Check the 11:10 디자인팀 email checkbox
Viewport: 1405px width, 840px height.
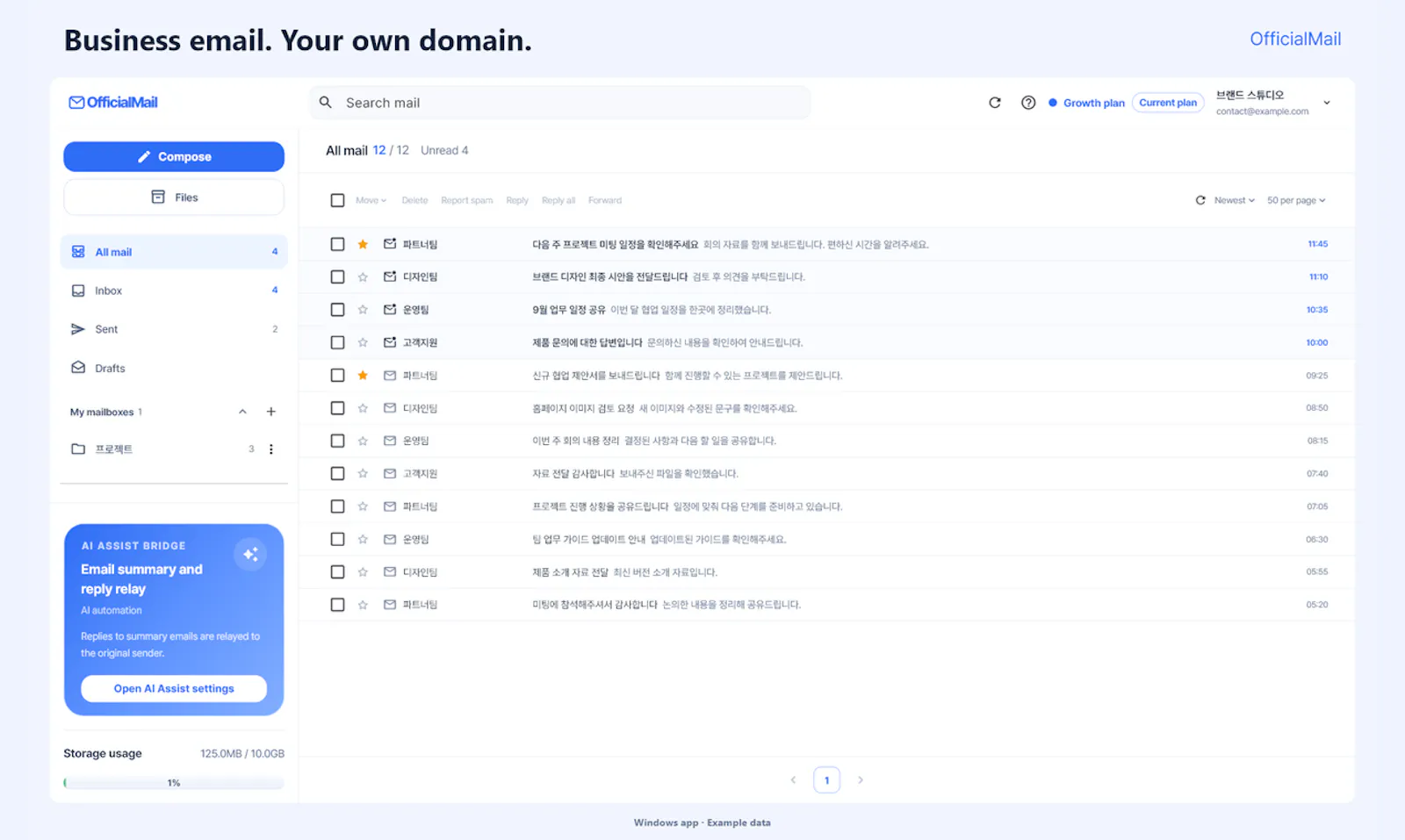pyautogui.click(x=337, y=277)
